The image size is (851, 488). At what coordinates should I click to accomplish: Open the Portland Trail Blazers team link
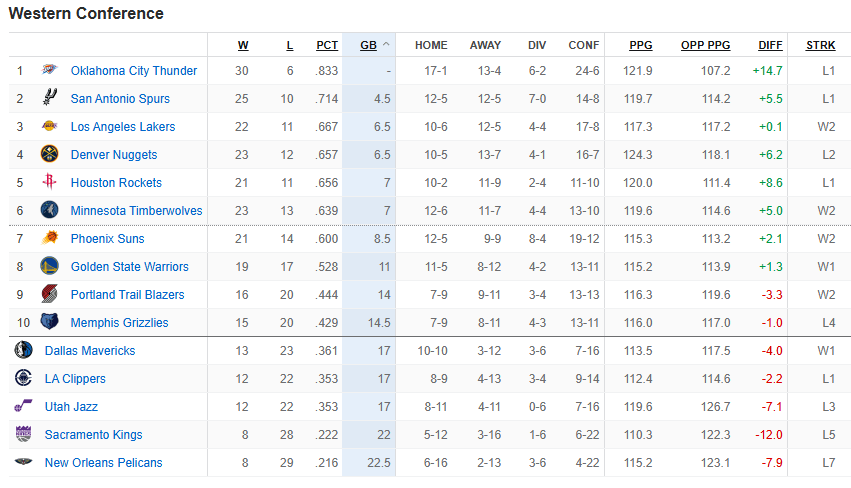click(128, 294)
